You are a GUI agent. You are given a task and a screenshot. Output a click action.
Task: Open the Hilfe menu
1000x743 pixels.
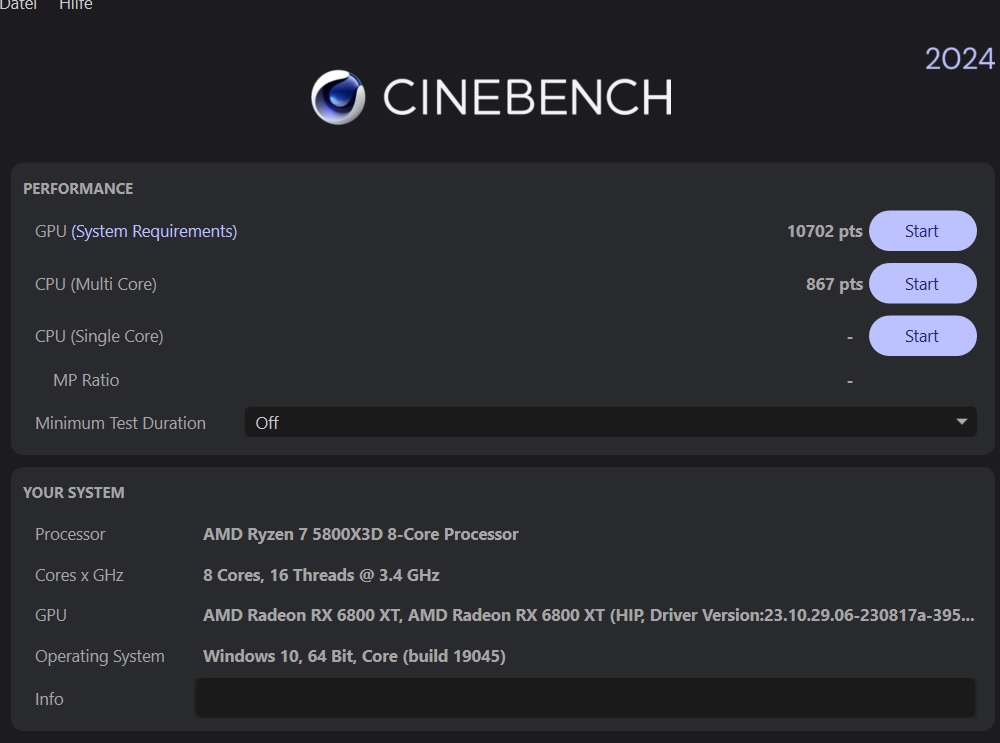coord(76,5)
